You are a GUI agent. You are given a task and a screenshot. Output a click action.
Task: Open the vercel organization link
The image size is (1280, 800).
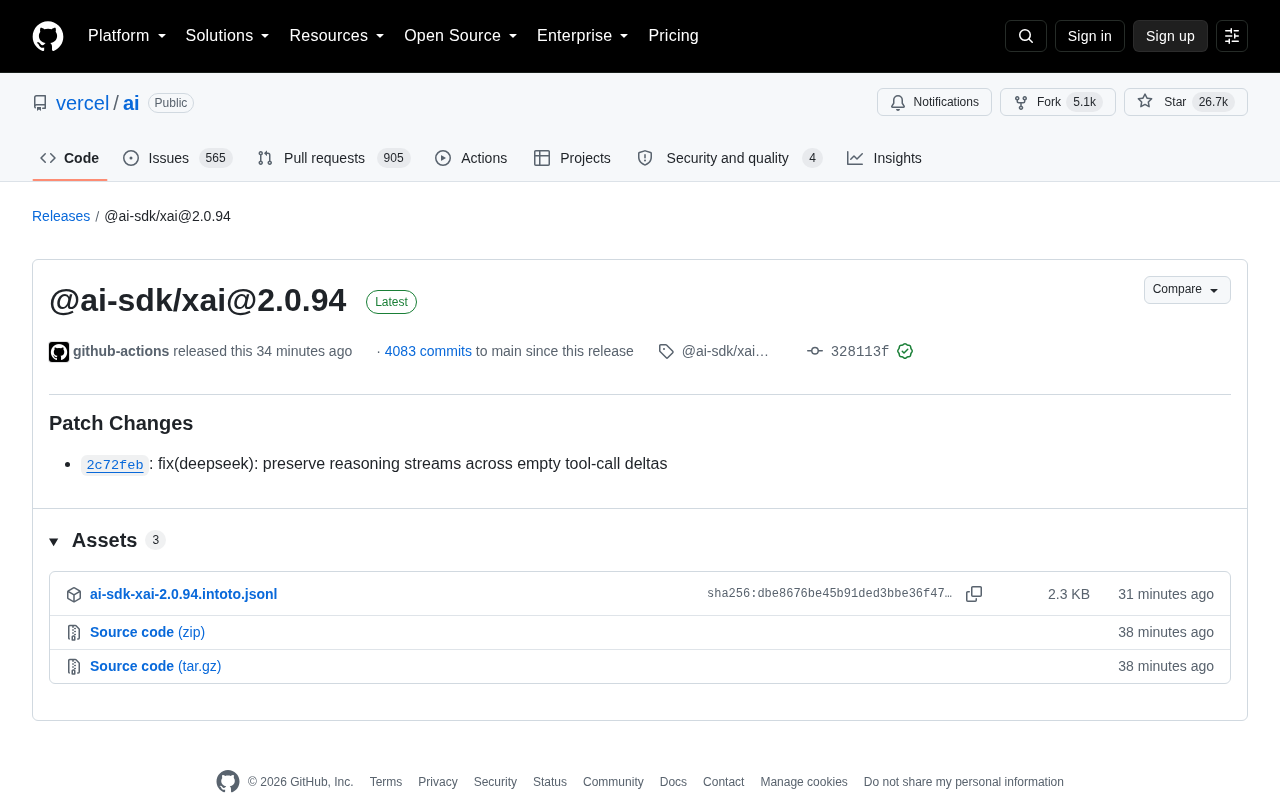(x=82, y=103)
